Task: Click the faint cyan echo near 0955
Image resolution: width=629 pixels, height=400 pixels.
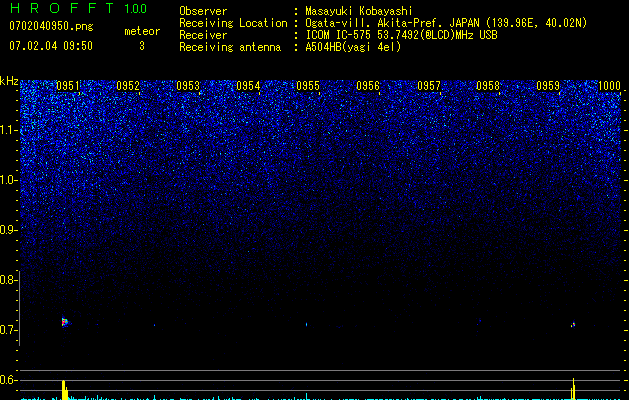Action: (x=306, y=324)
